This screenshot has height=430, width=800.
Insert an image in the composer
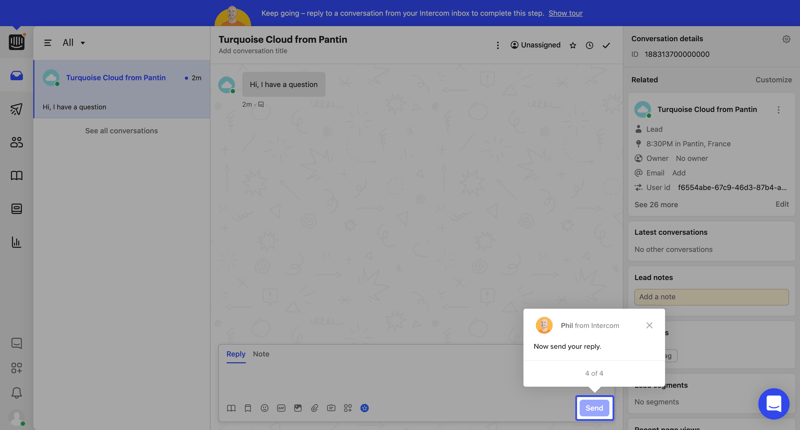pos(298,408)
